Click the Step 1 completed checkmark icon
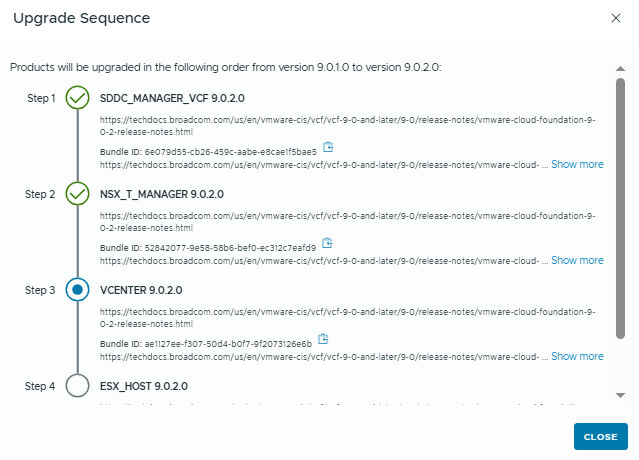 click(77, 98)
